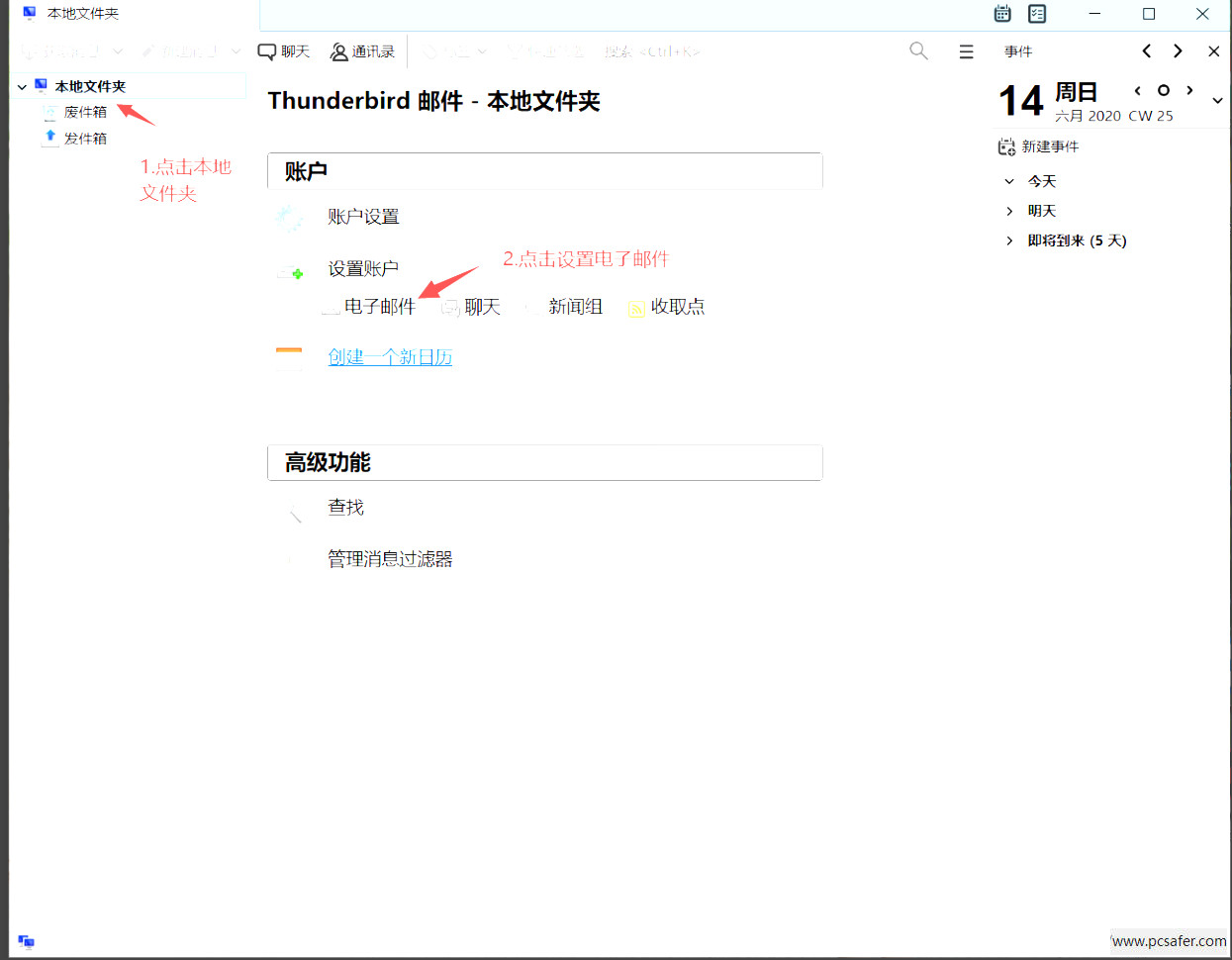Open the Chat panel from the toolbar
Image resolution: width=1232 pixels, height=960 pixels.
tap(284, 51)
